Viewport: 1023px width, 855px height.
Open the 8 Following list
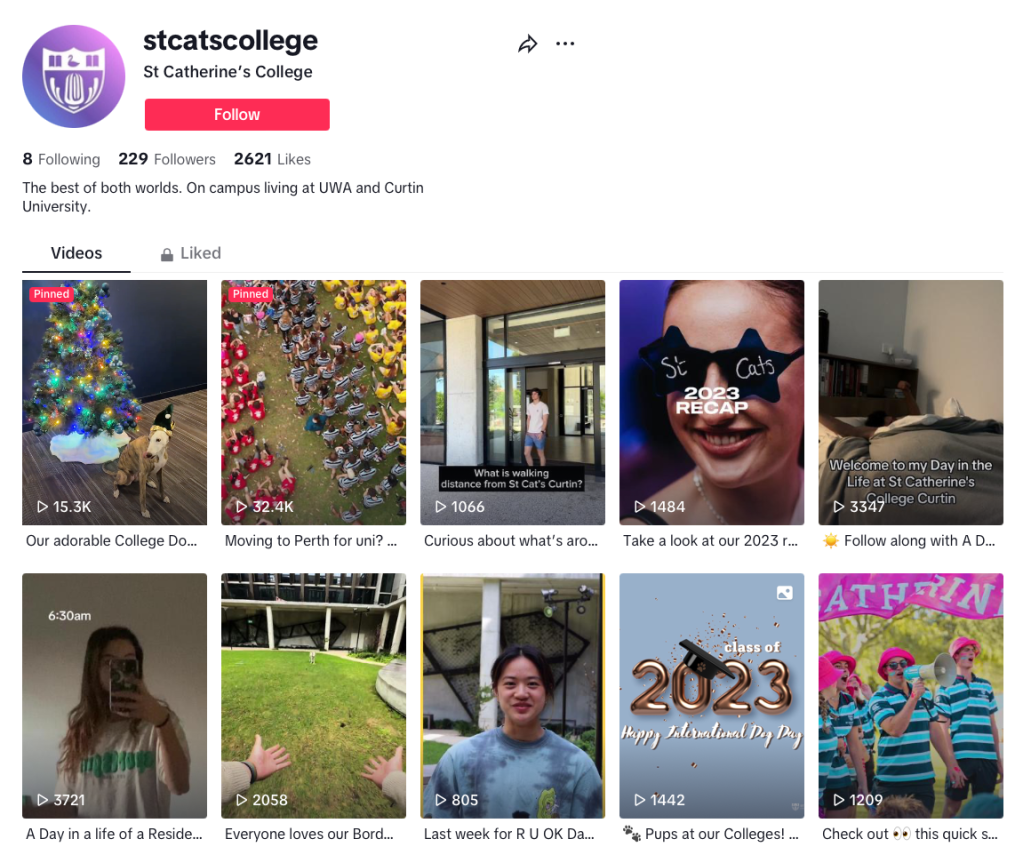pyautogui.click(x=61, y=159)
